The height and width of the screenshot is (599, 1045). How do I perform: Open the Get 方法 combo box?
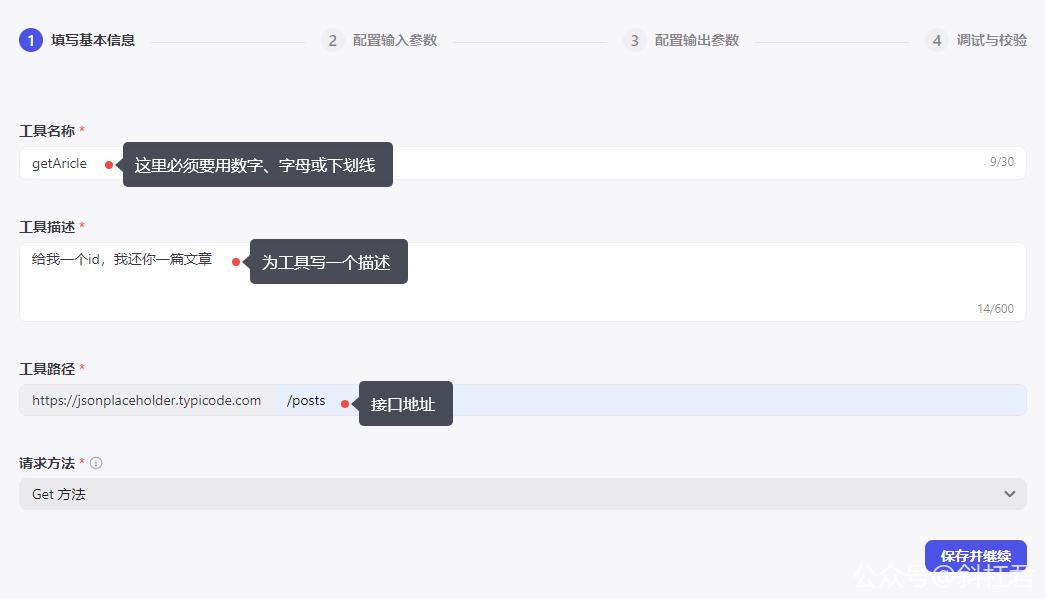point(522,494)
